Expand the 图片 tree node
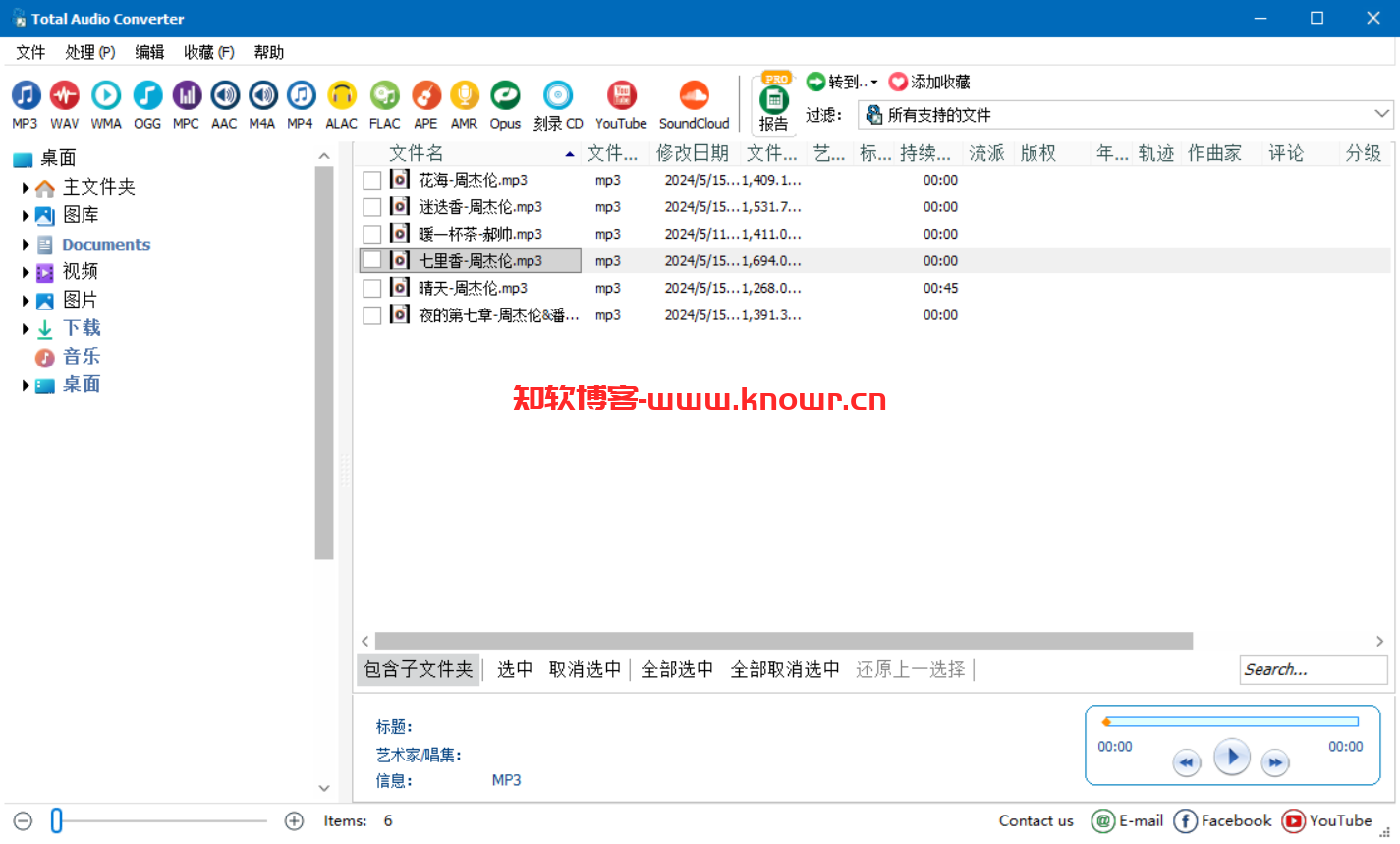The image size is (1400, 844). coord(26,301)
